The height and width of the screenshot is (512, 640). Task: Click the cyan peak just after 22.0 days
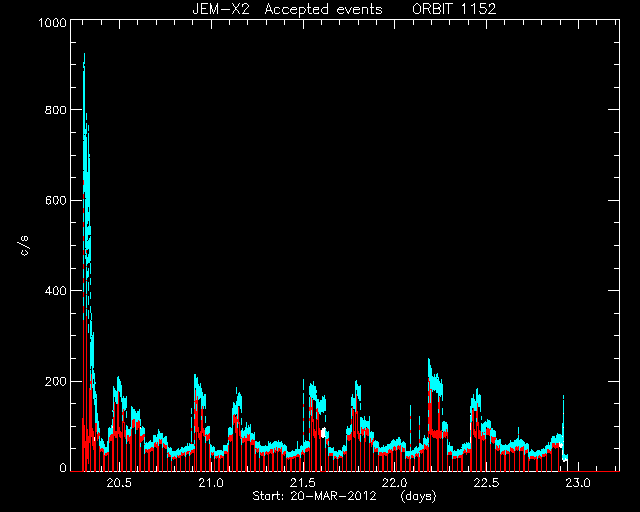[429, 361]
